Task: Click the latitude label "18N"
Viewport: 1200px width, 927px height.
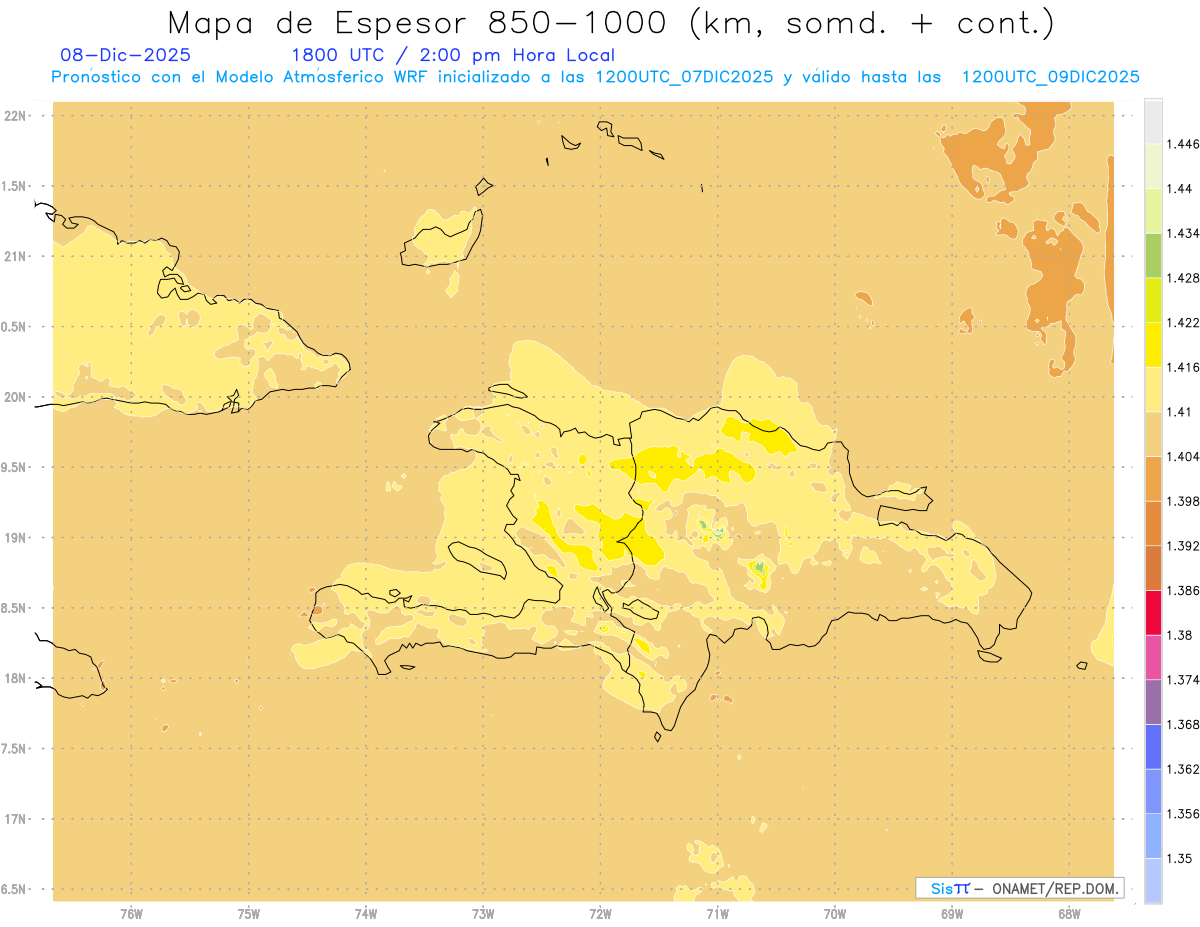Action: 15,678
